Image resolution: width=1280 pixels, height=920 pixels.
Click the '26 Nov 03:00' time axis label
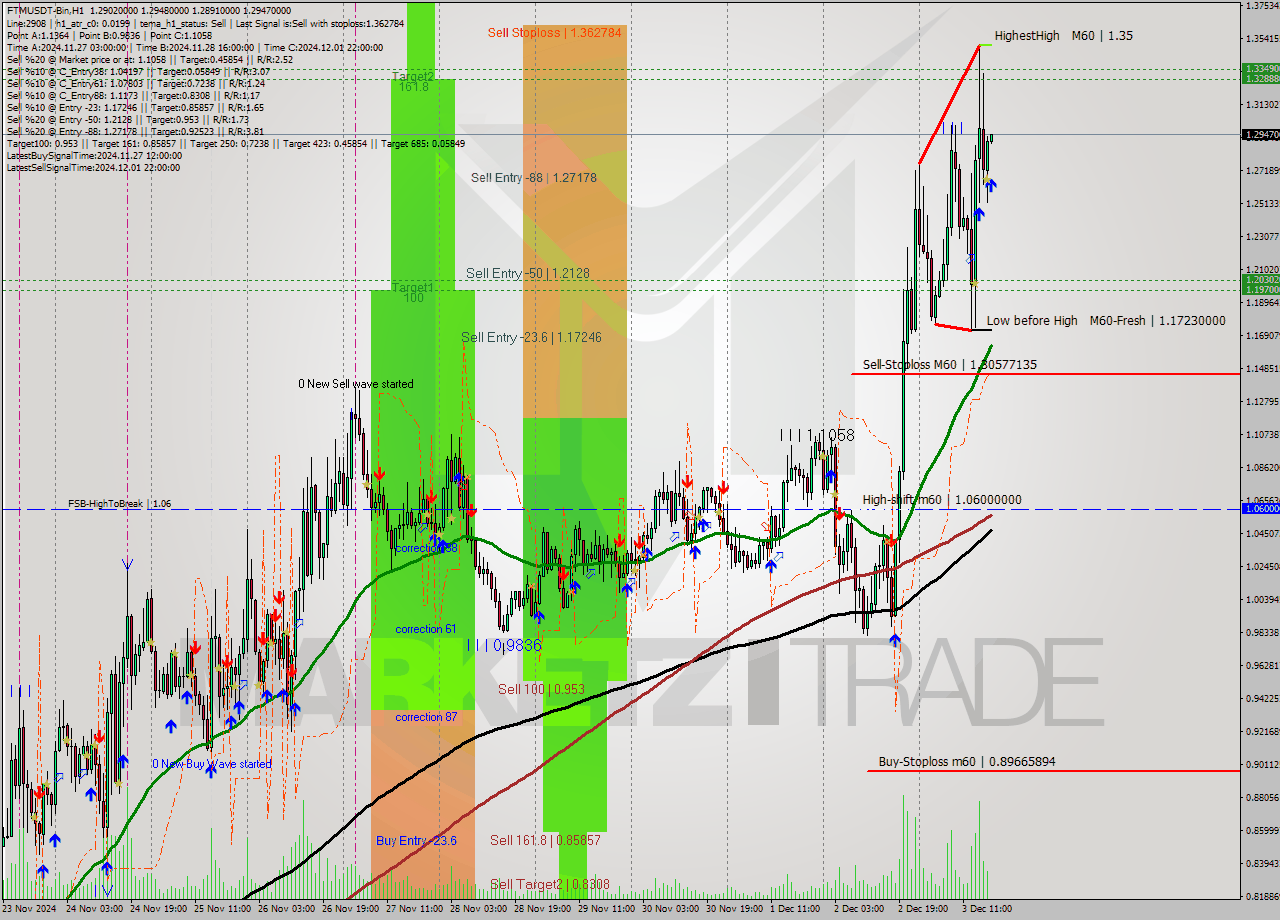click(x=287, y=910)
